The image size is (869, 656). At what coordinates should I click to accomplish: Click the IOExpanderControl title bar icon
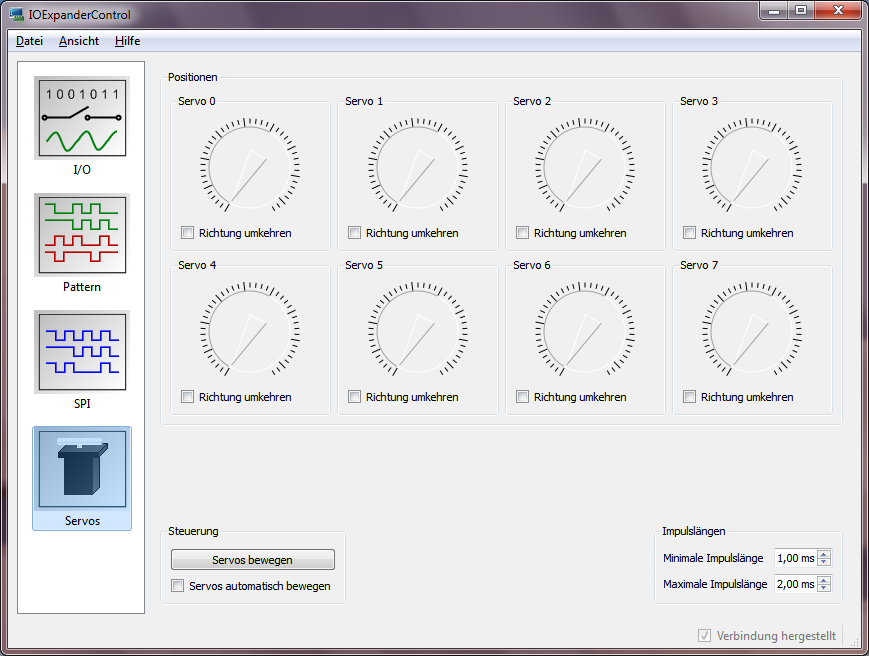(x=17, y=14)
